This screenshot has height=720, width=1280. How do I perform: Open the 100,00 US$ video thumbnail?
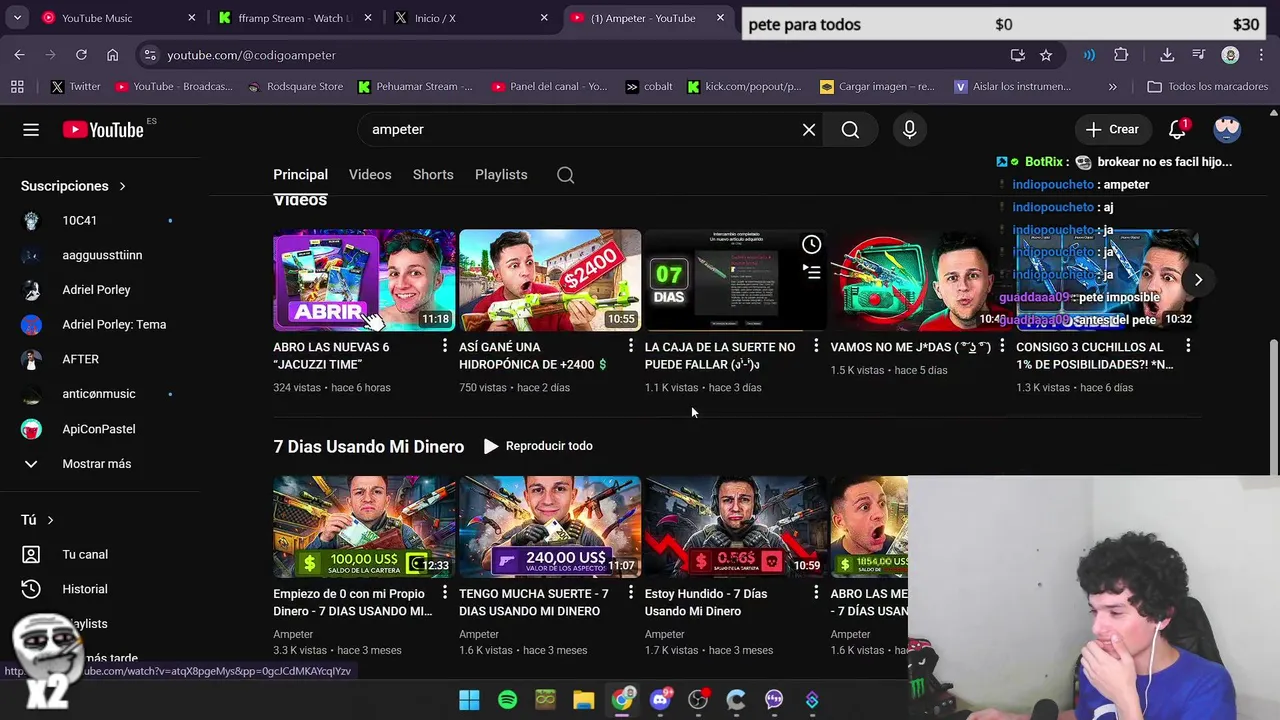[364, 527]
